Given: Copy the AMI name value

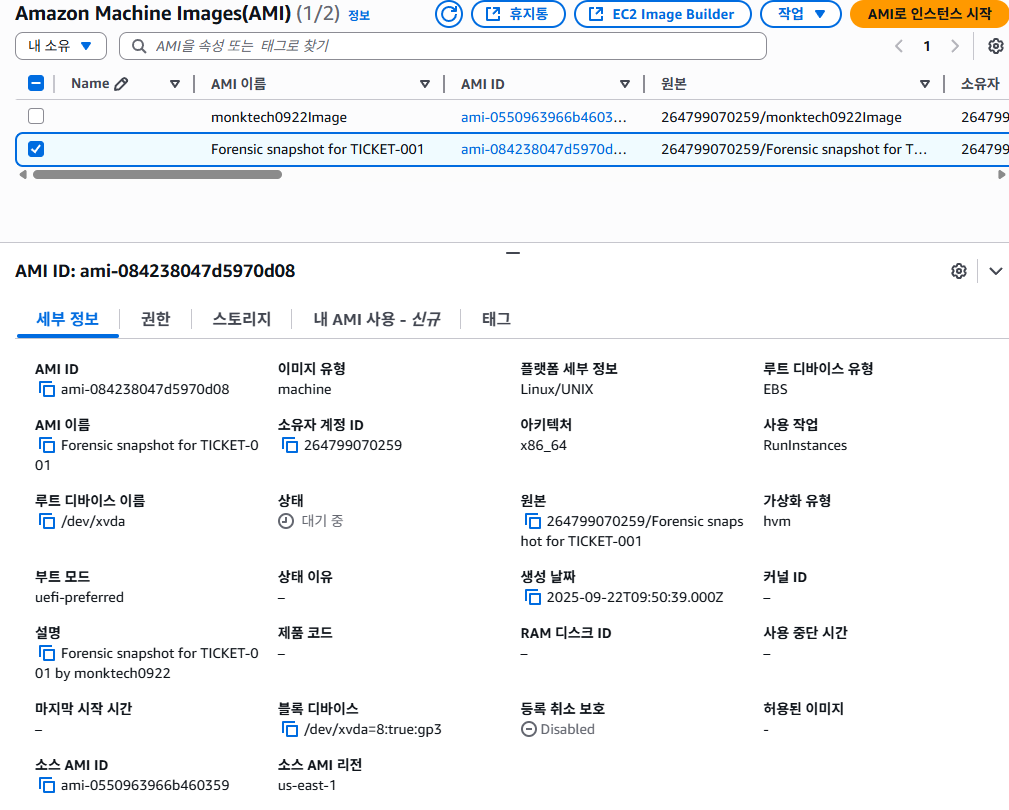Looking at the screenshot, I should (47, 445).
